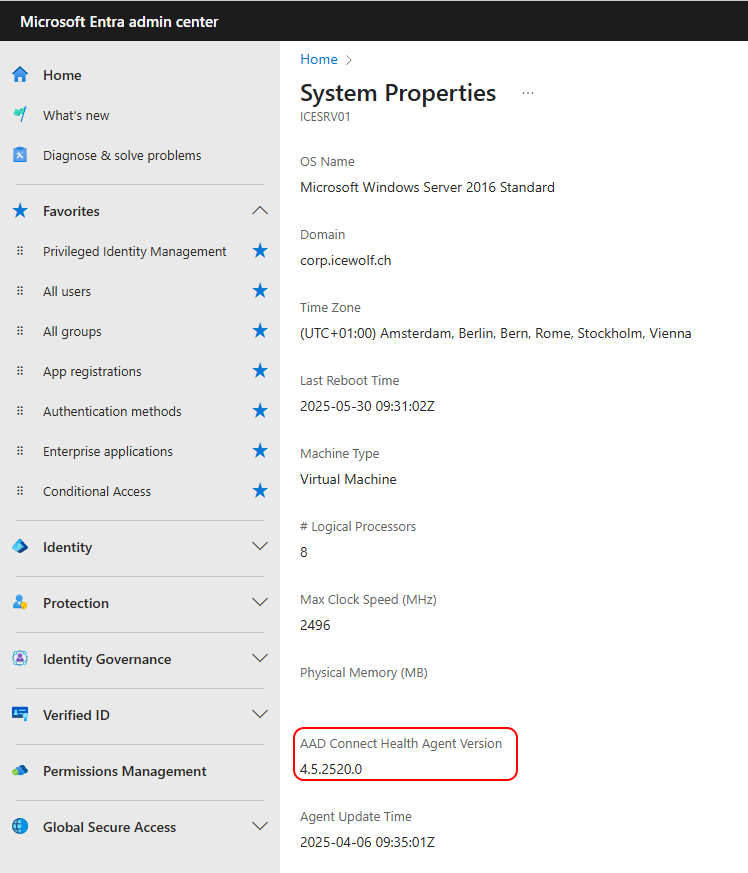The height and width of the screenshot is (873, 748).
Task: Click drag handle beside All users
Action: [x=20, y=291]
